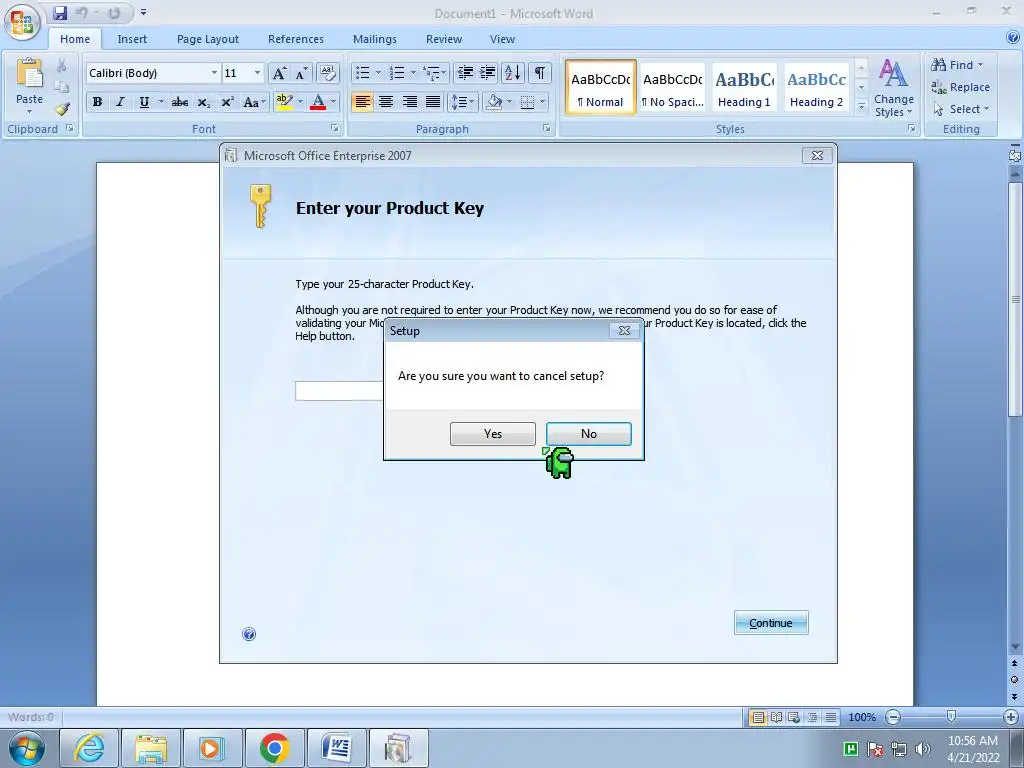Apply red font color

318,102
